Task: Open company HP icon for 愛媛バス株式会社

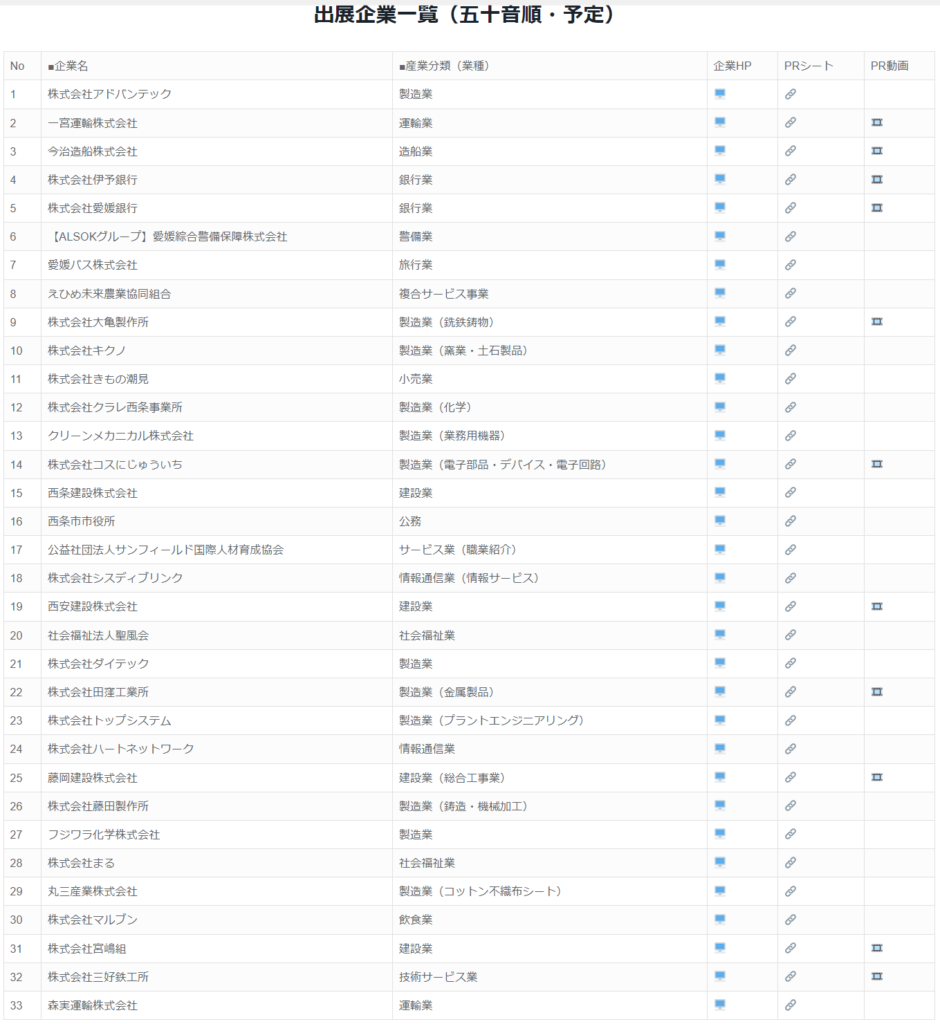Action: point(720,264)
